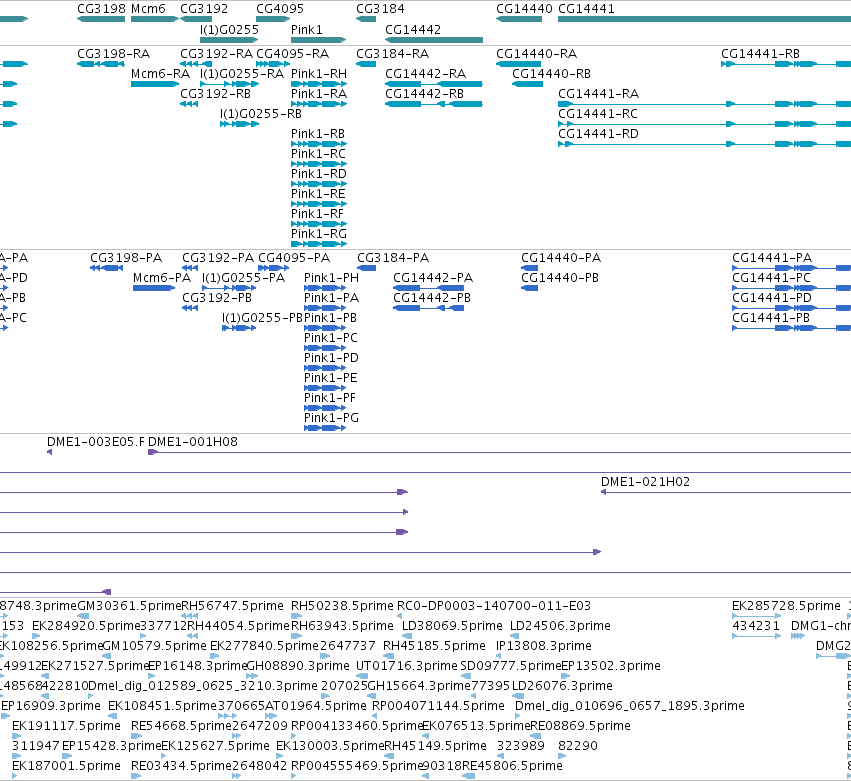Click the RH50238.5prime EST label
Screen dimensions: 851x781
pyautogui.click(x=342, y=605)
